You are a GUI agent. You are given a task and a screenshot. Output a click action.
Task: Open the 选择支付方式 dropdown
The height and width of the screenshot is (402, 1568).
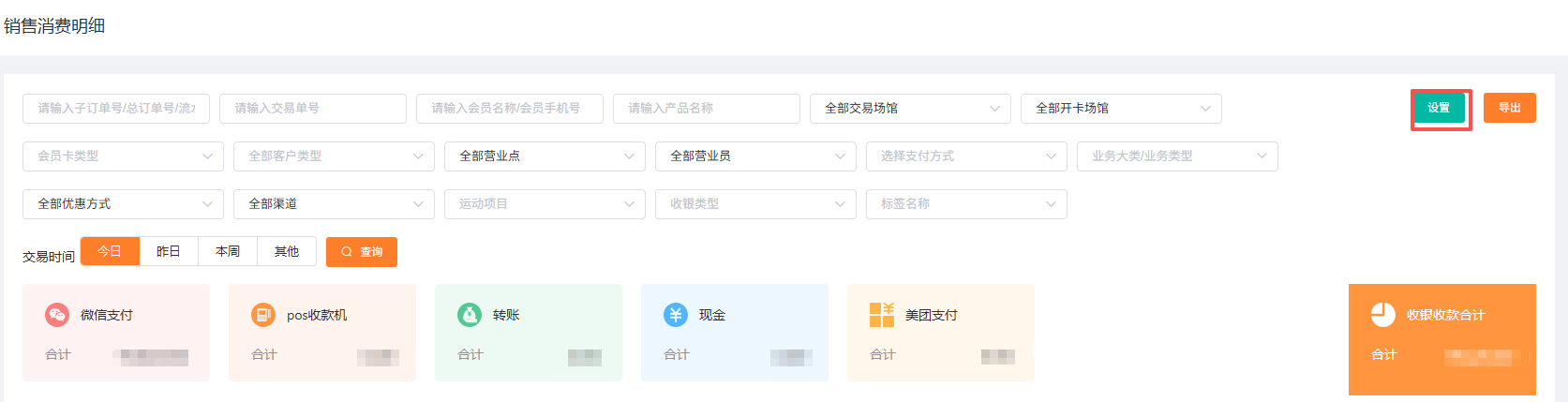966,156
